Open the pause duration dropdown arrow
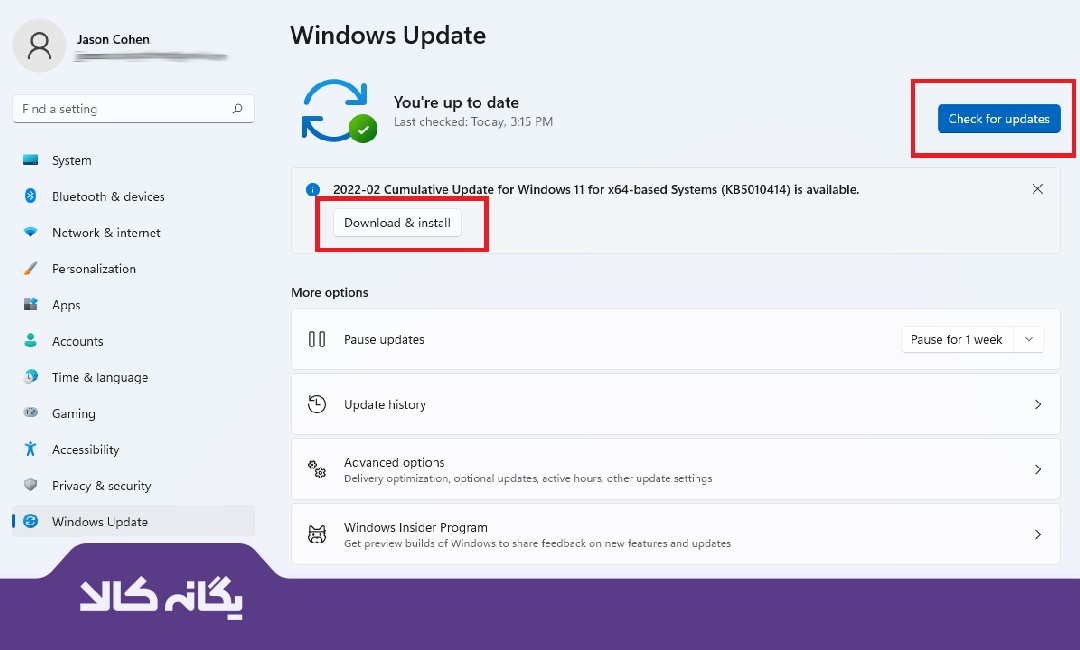 [x=1029, y=339]
